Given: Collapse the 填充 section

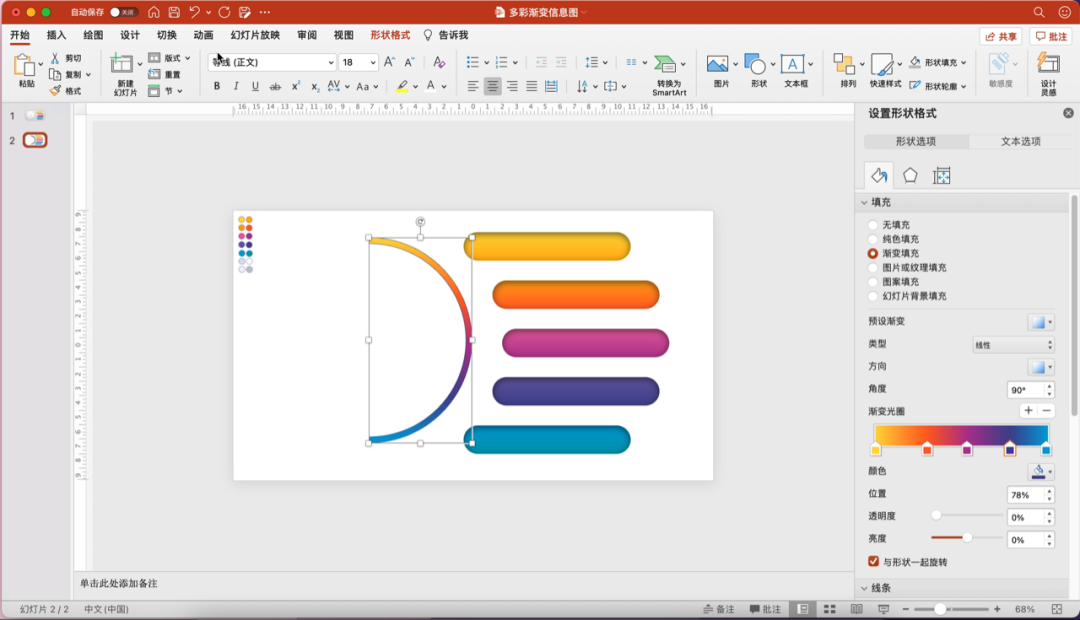Looking at the screenshot, I should 865,203.
